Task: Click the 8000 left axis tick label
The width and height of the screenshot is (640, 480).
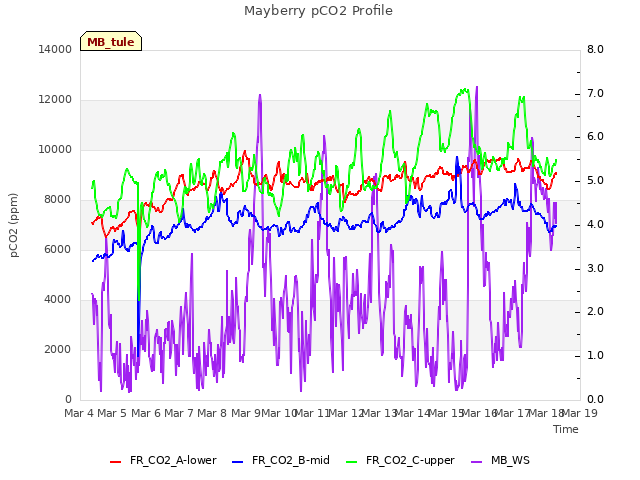Action: pyautogui.click(x=58, y=200)
